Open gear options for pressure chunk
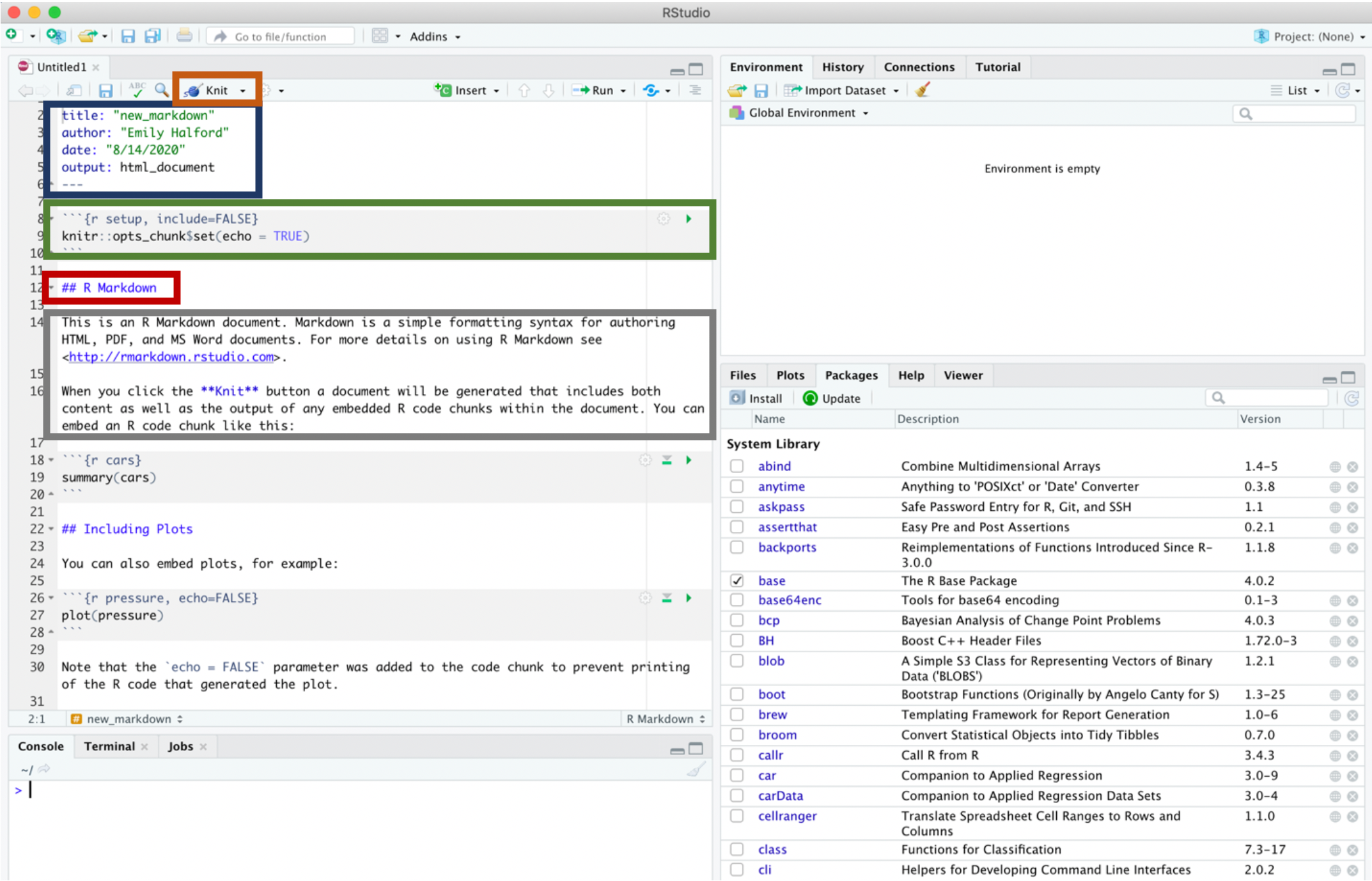This screenshot has height=881, width=1372. (645, 598)
